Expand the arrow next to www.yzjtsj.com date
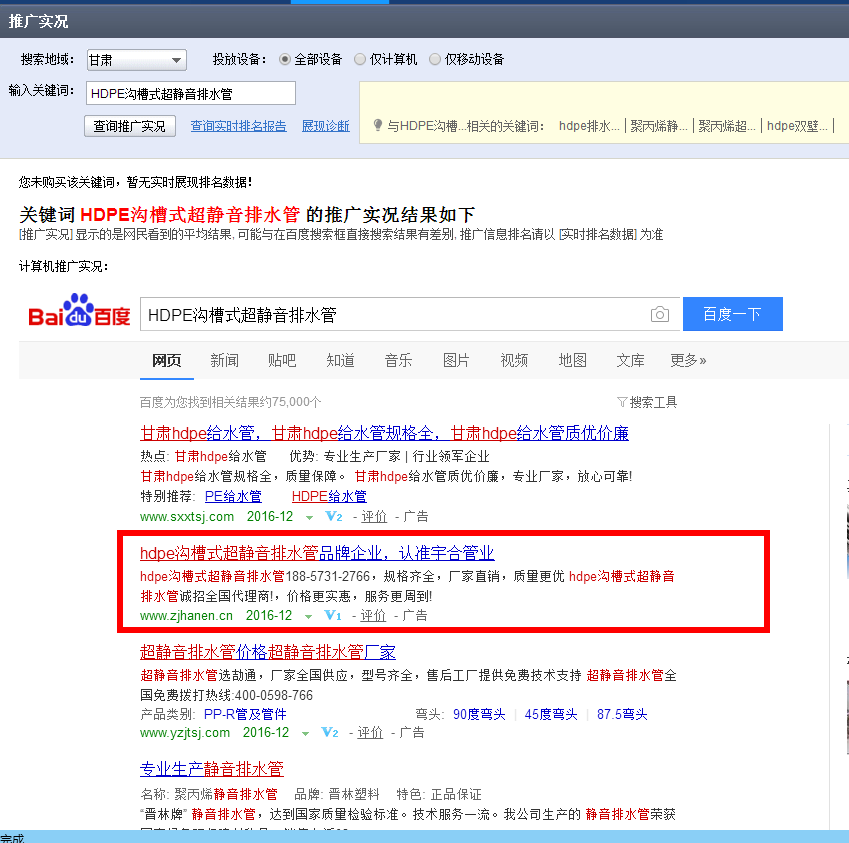 305,734
